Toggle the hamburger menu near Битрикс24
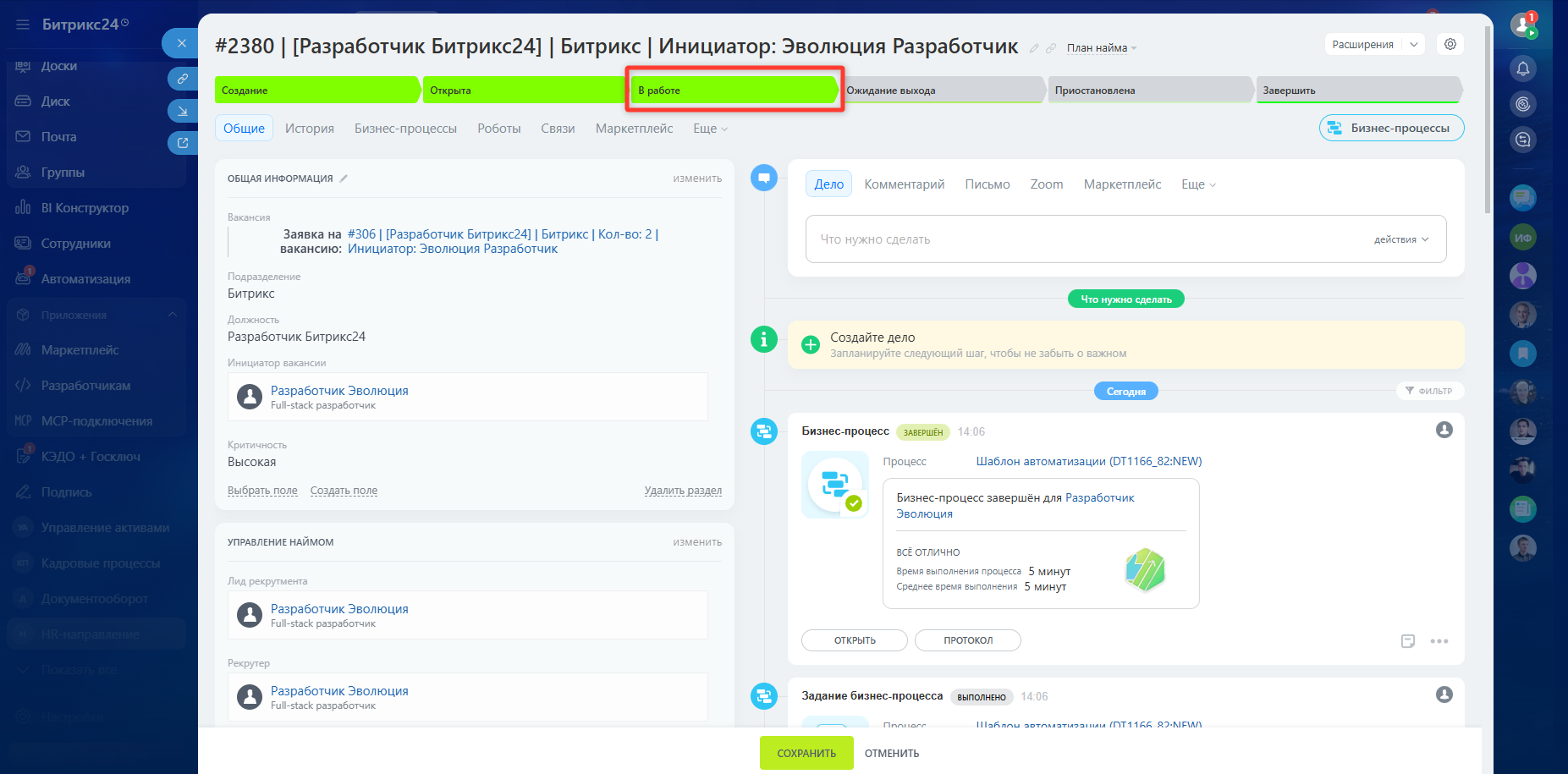 23,25
